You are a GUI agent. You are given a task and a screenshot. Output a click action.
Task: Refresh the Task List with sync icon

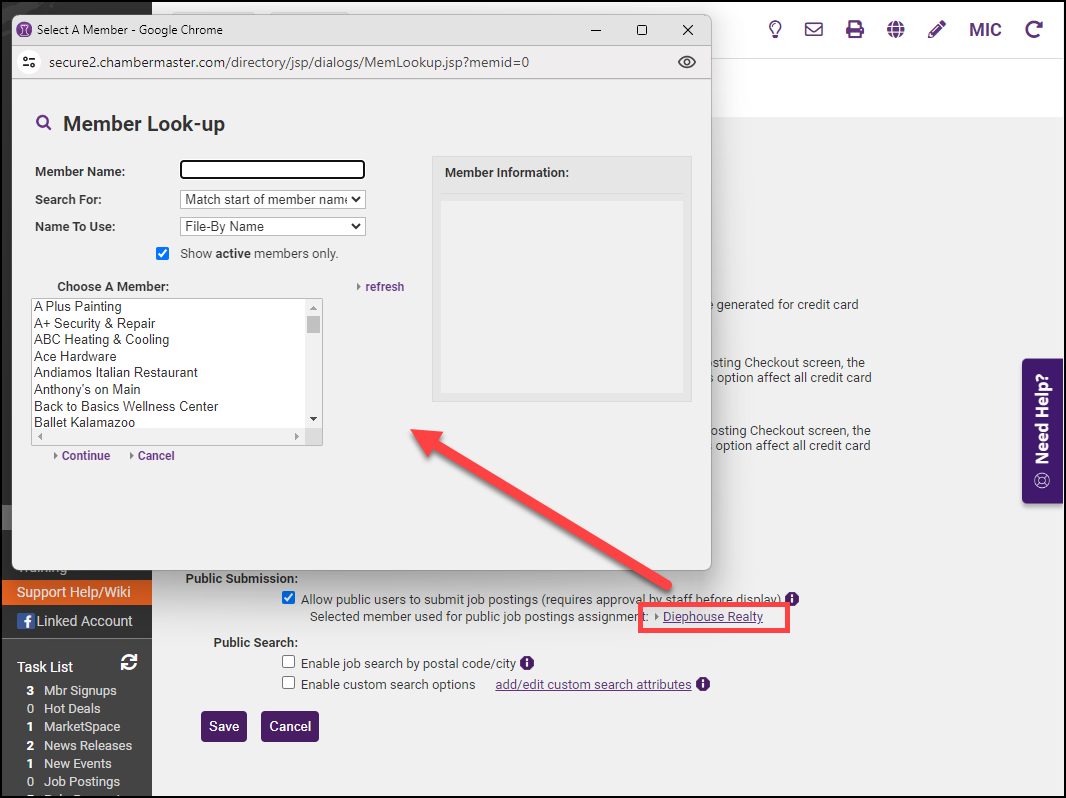[128, 662]
